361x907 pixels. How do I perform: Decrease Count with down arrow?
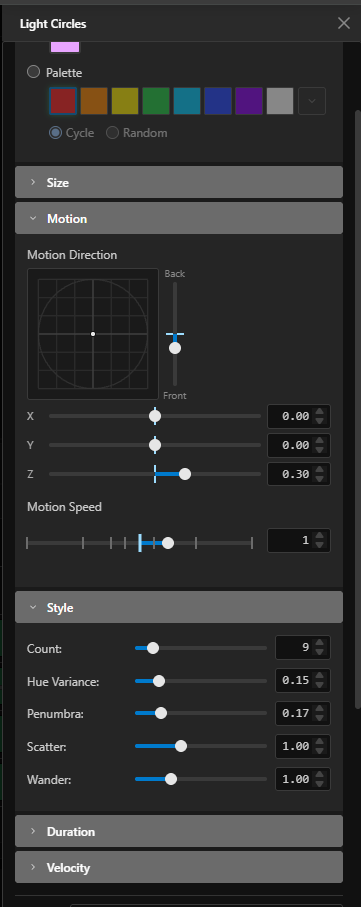(x=319, y=652)
